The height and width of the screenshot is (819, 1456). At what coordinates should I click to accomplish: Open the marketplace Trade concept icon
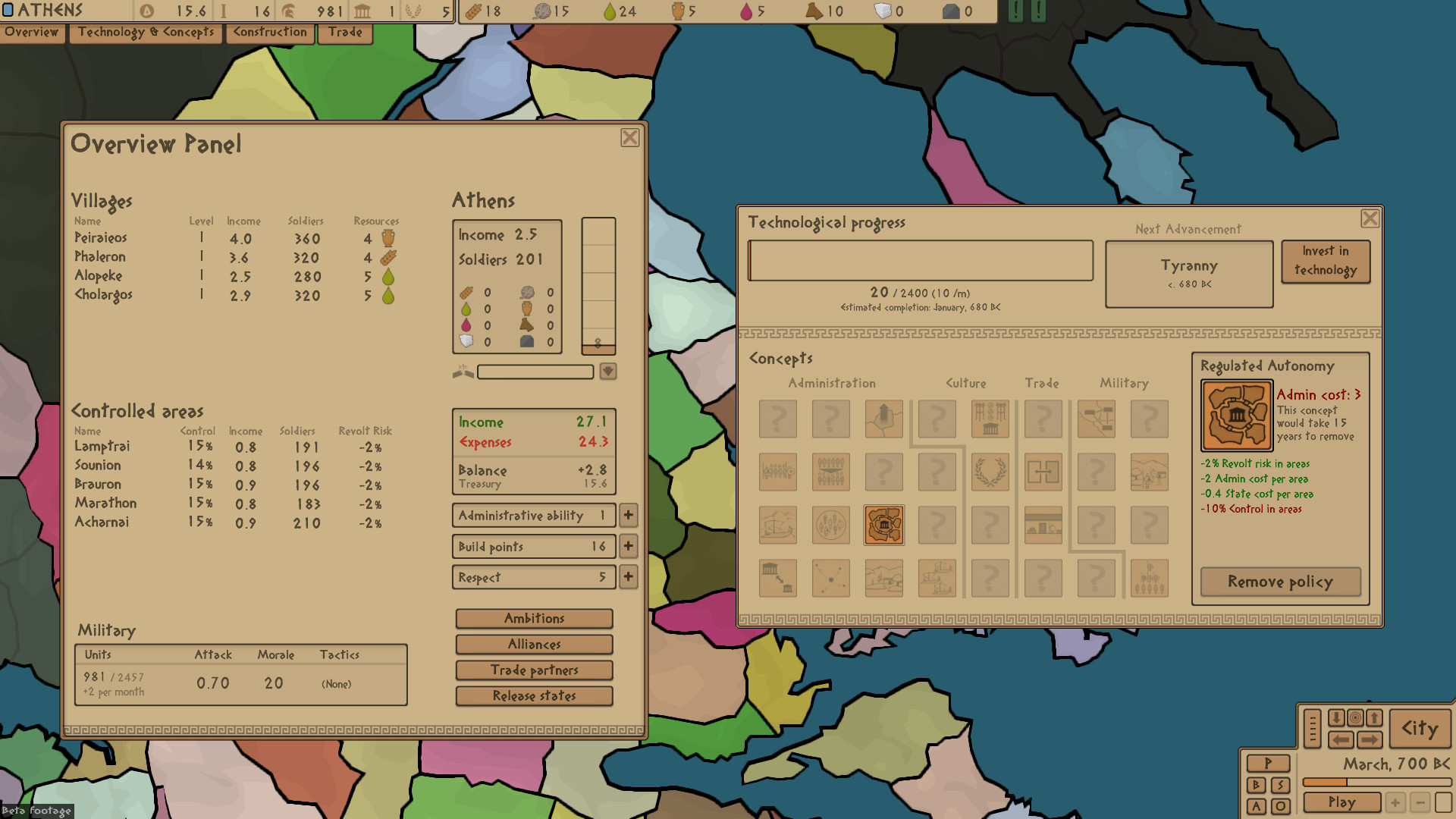[1043, 526]
